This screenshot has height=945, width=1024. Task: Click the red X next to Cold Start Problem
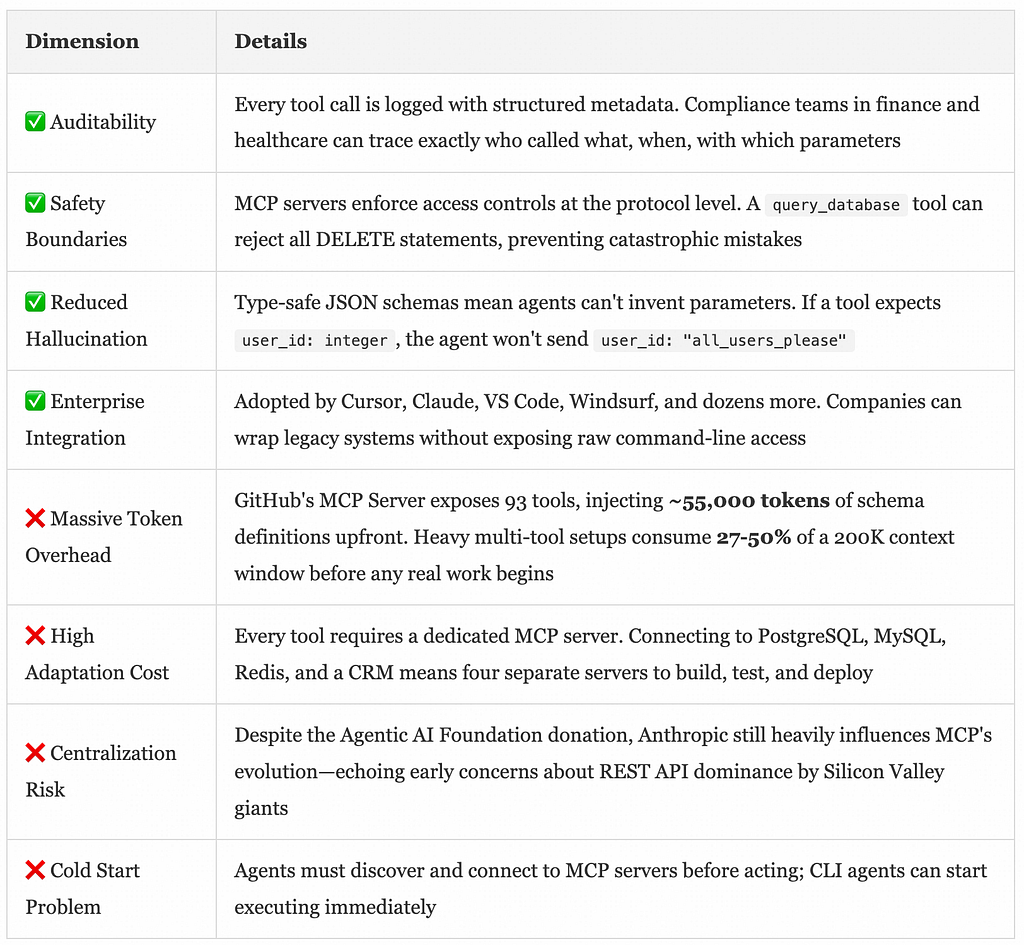point(35,871)
